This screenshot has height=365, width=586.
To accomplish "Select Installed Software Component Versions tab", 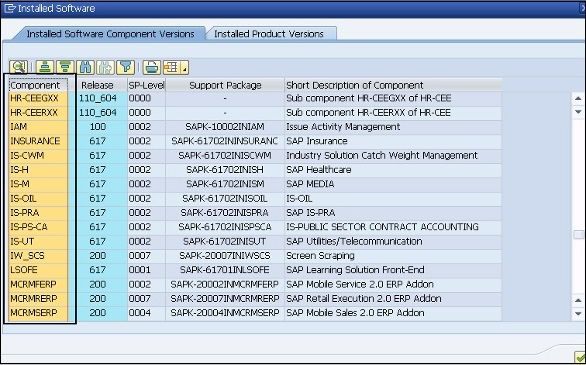I will 110,34.
